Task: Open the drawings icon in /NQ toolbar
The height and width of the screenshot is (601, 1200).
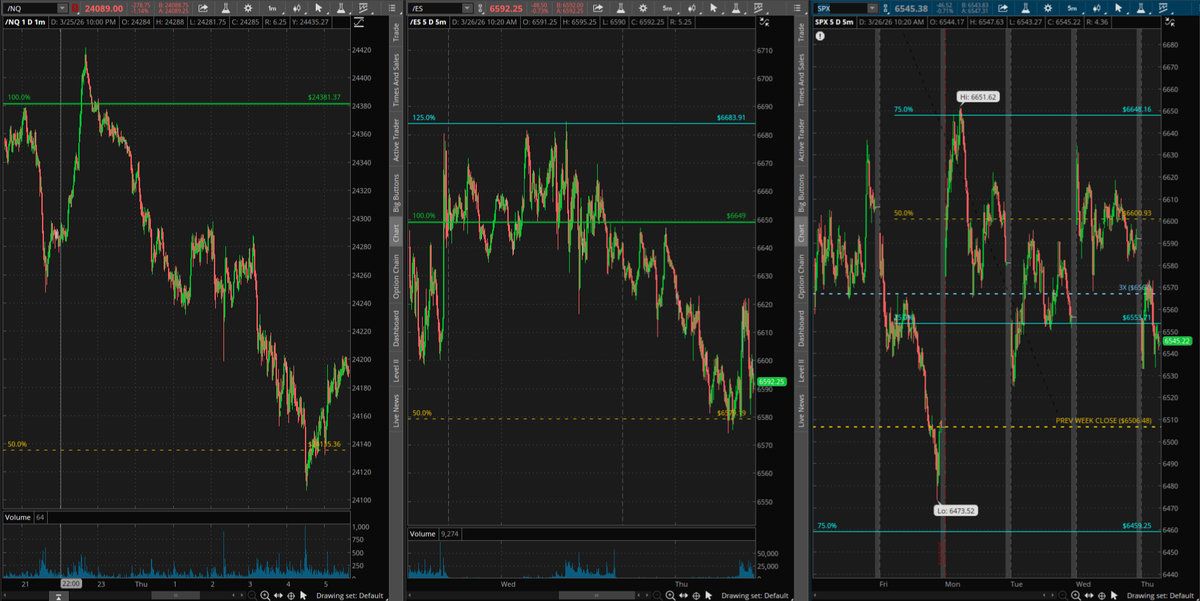Action: (x=363, y=8)
